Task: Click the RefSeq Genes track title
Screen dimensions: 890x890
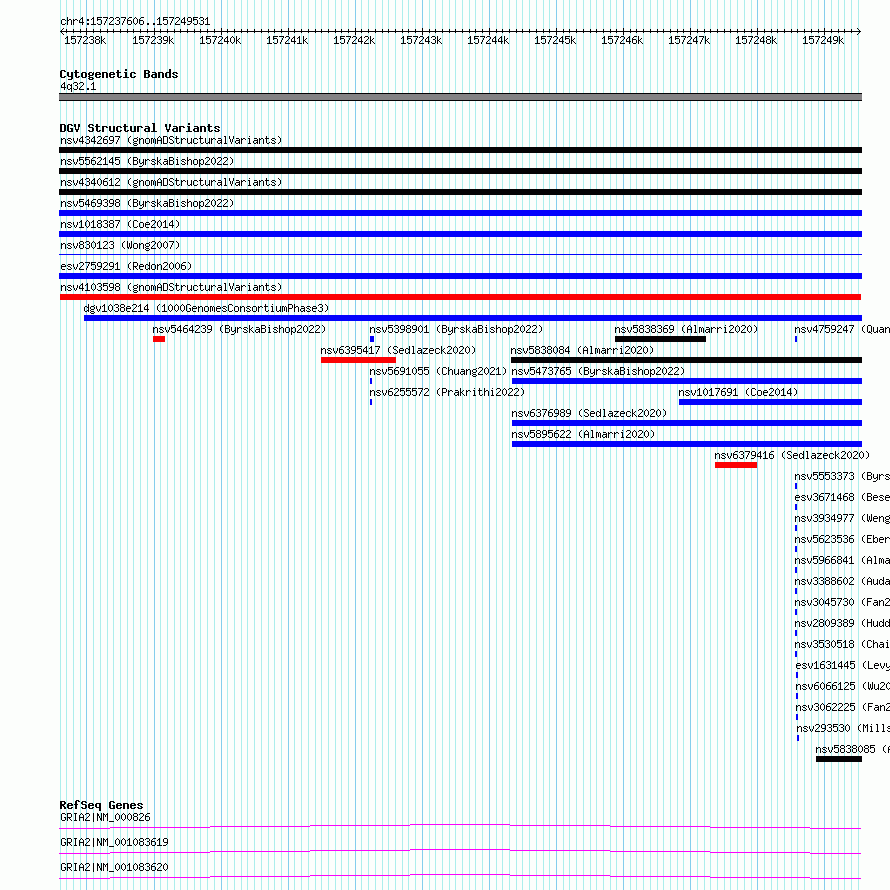Action: click(102, 805)
